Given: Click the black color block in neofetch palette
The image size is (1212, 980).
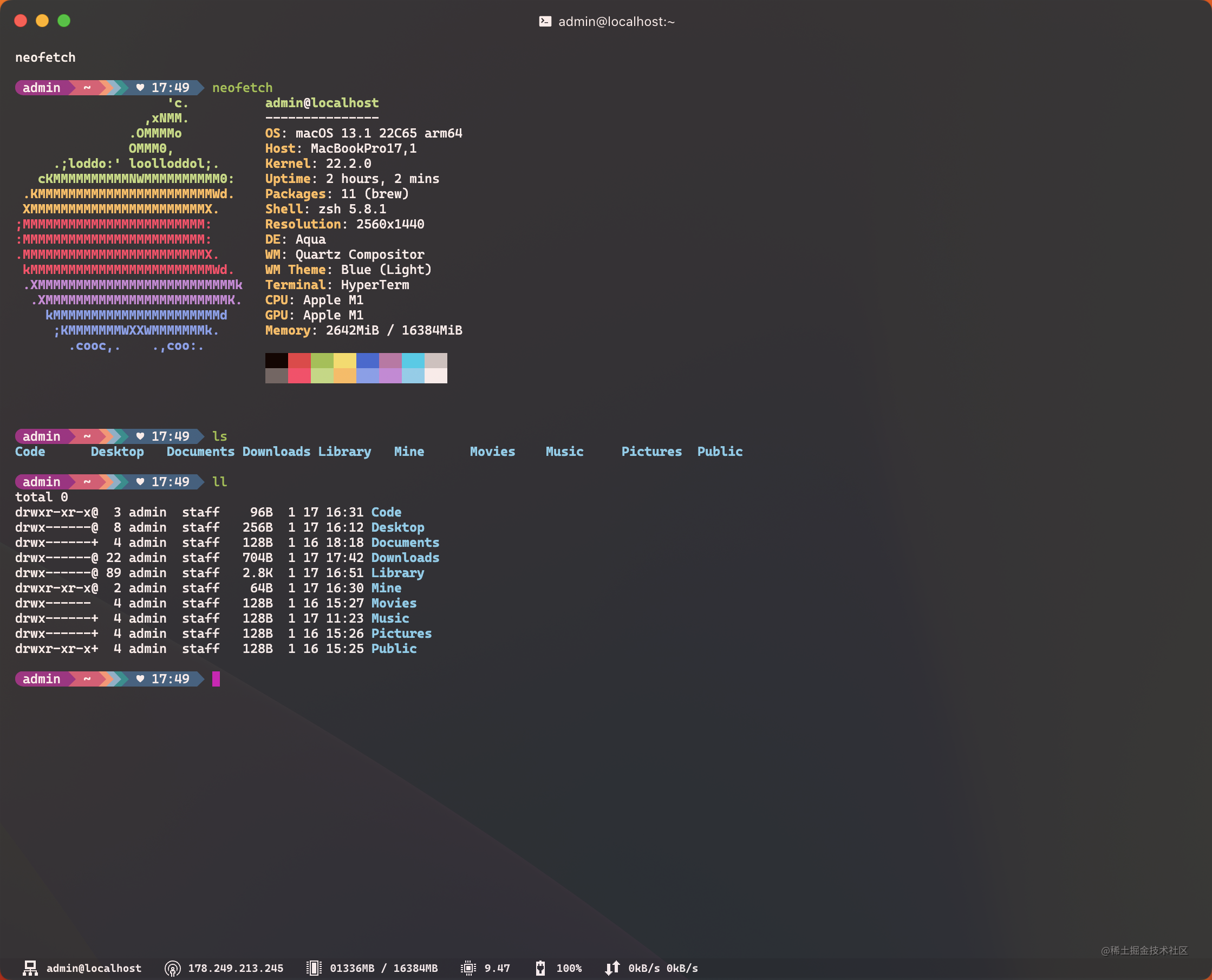Looking at the screenshot, I should pos(277,360).
